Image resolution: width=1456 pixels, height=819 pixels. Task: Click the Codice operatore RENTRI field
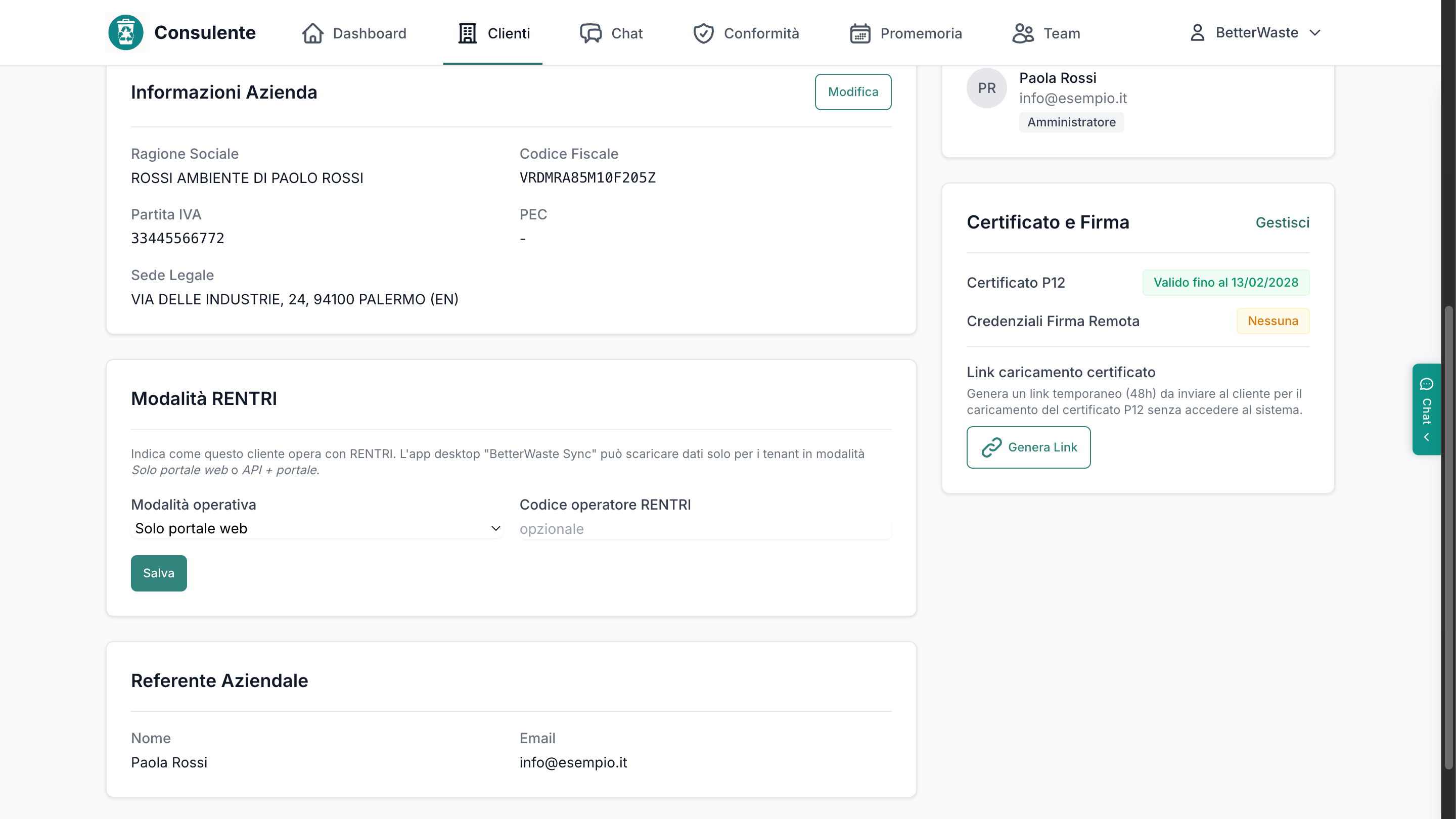coord(705,529)
